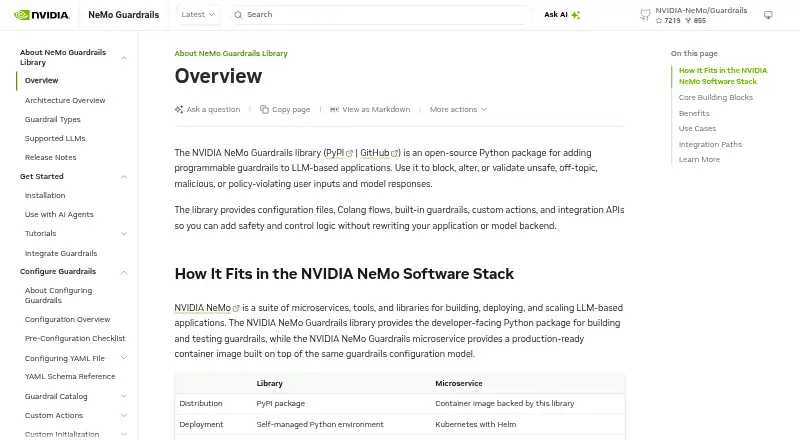Image resolution: width=800 pixels, height=440 pixels.
Task: Click the GitHub stars count icon
Action: click(x=659, y=21)
